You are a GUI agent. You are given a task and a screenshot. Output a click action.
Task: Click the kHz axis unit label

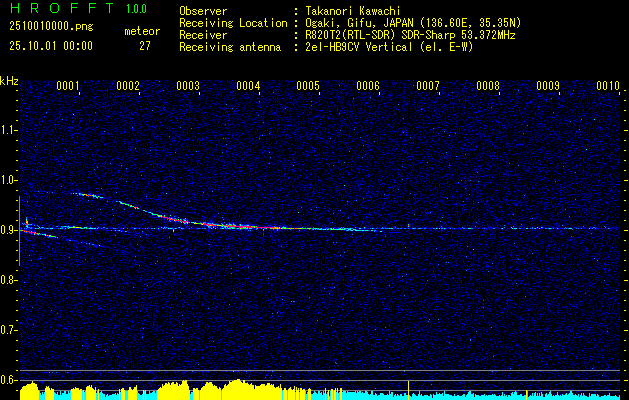(x=9, y=80)
